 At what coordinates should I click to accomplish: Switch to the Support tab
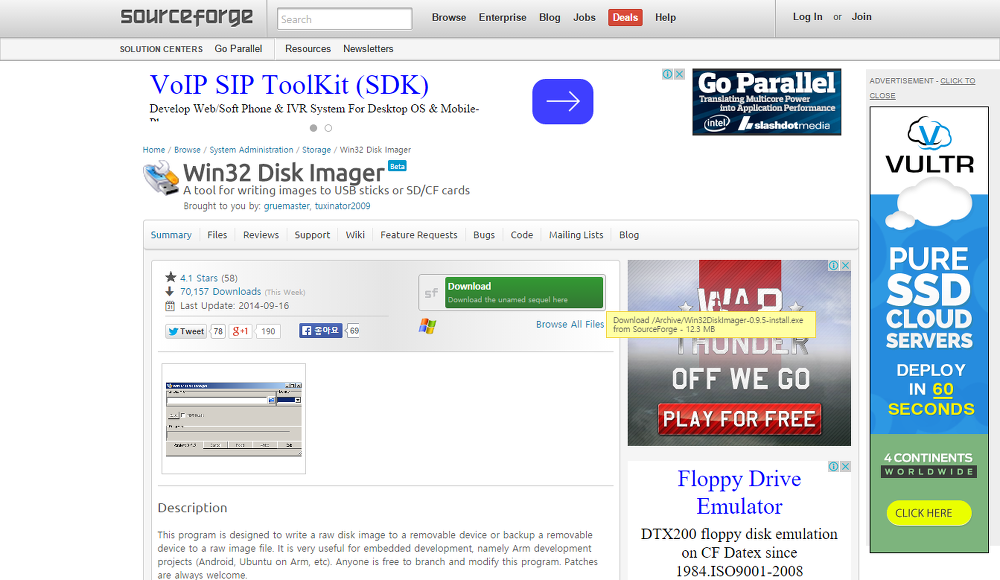coord(312,235)
